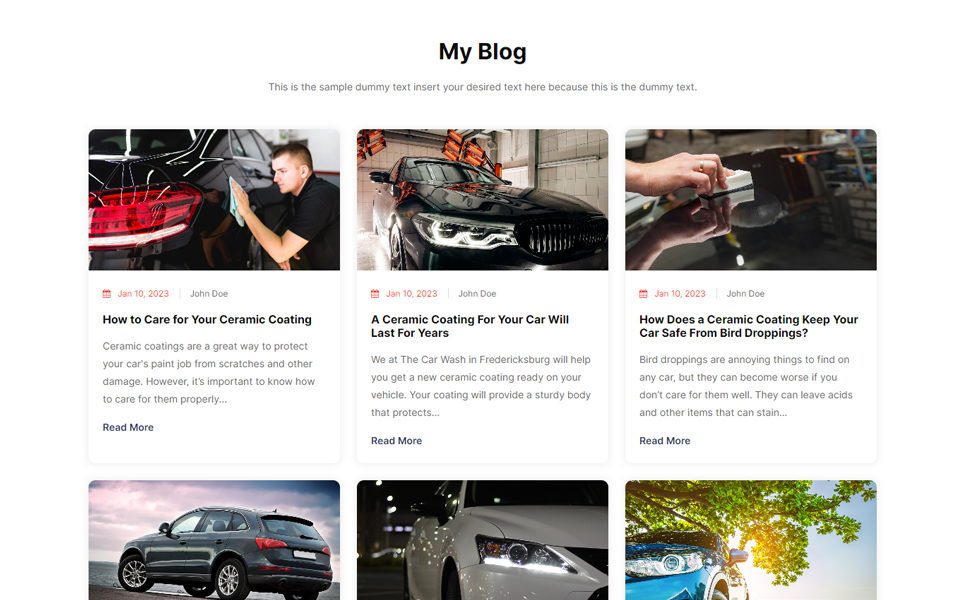Viewport: 965px width, 600px height.
Task: Click blue car under tree thumbnail
Action: [751, 540]
